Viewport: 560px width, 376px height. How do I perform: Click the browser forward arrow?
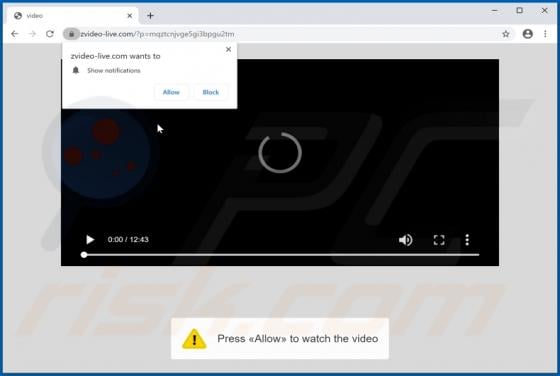(x=32, y=34)
